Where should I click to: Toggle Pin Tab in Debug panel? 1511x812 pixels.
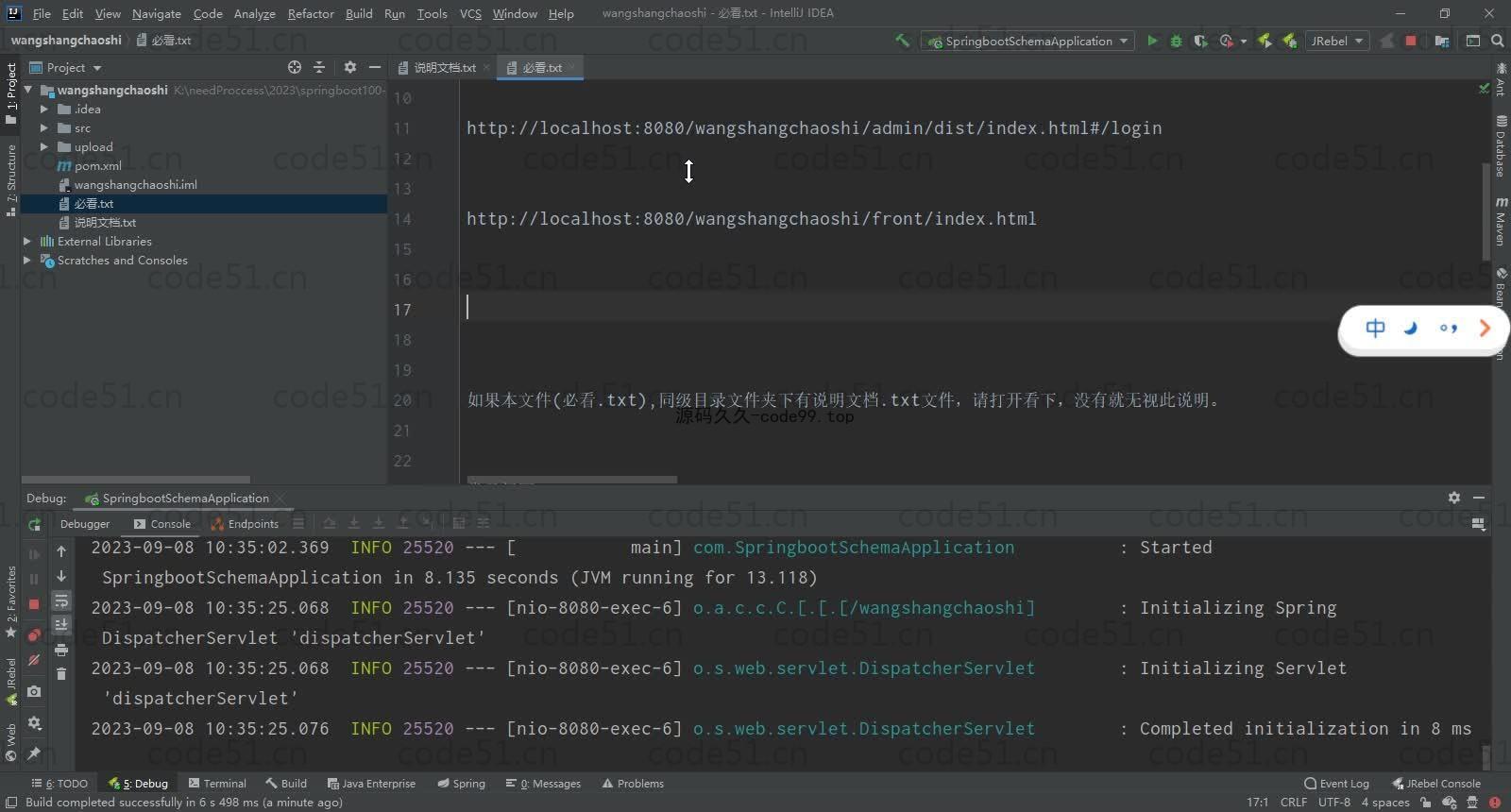point(34,753)
